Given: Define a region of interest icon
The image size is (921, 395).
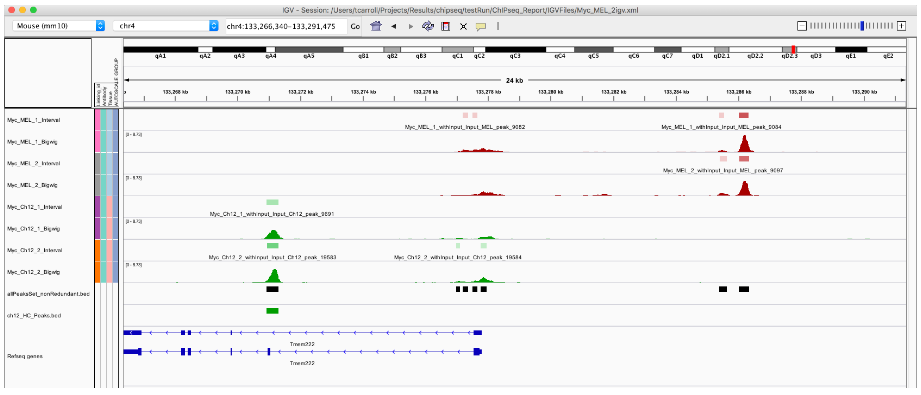Looking at the screenshot, I should coord(445,26).
